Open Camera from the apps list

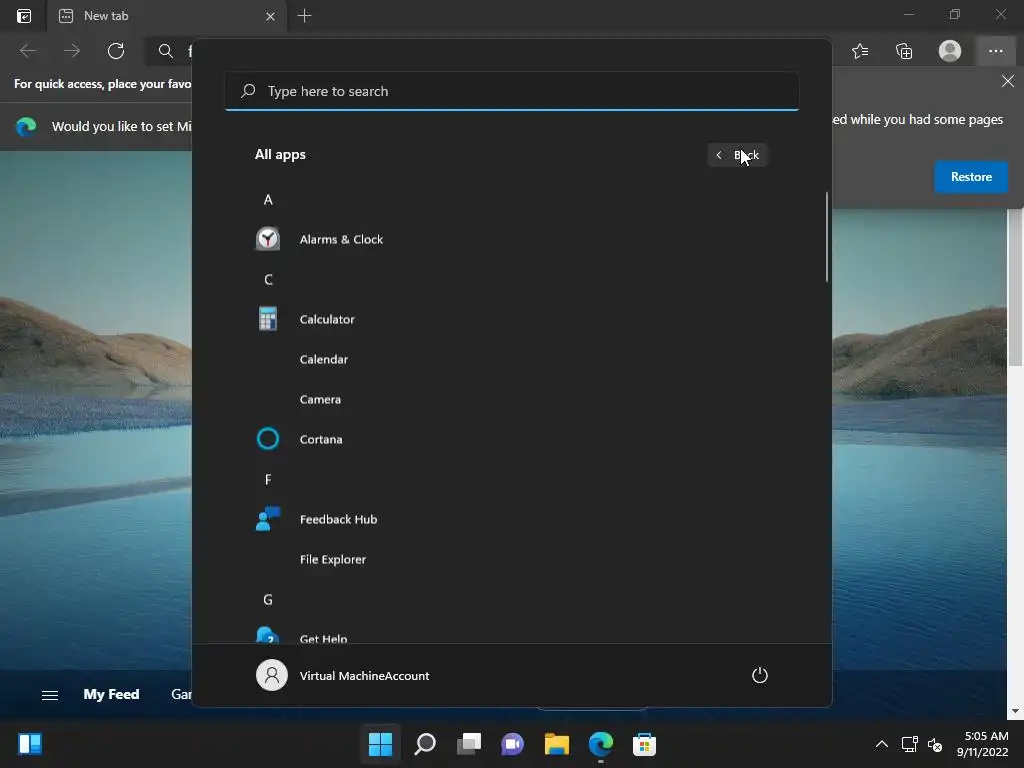[320, 399]
